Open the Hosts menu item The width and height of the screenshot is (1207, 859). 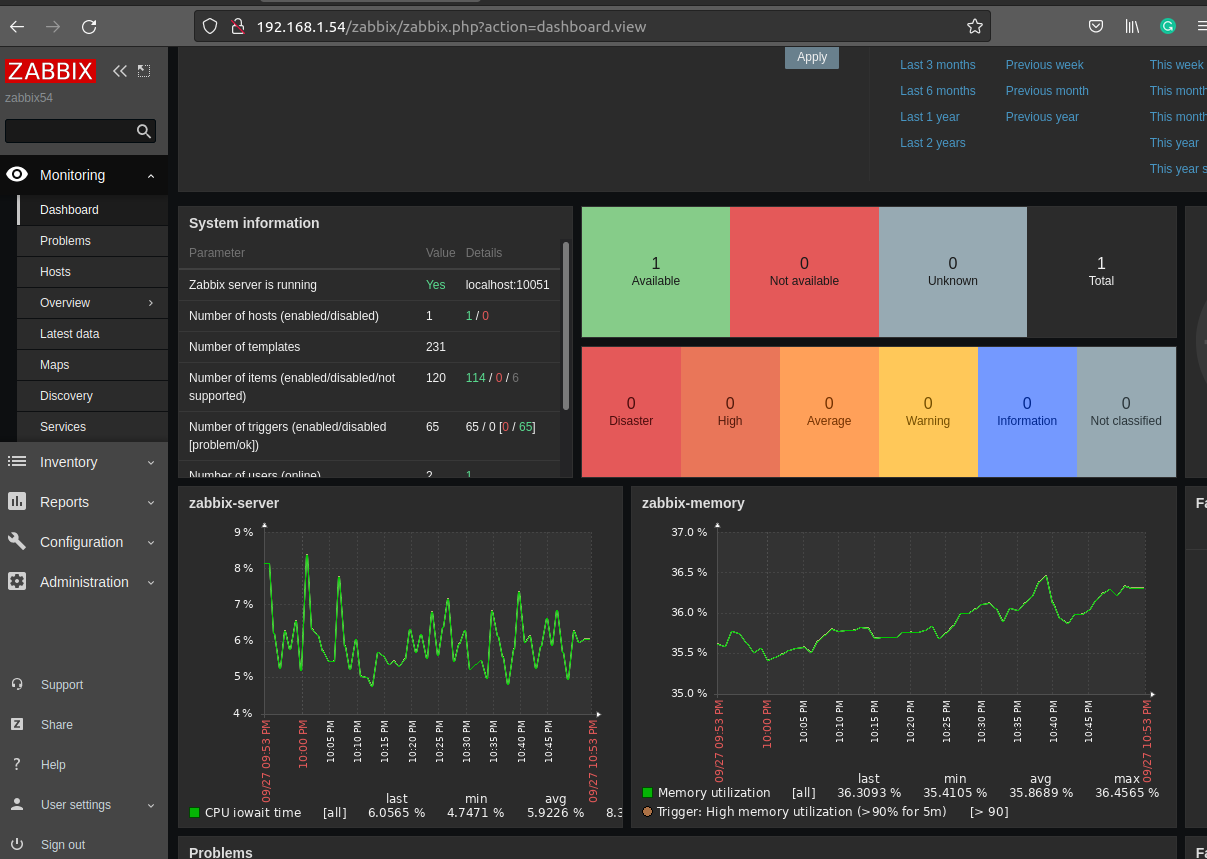(x=92, y=272)
